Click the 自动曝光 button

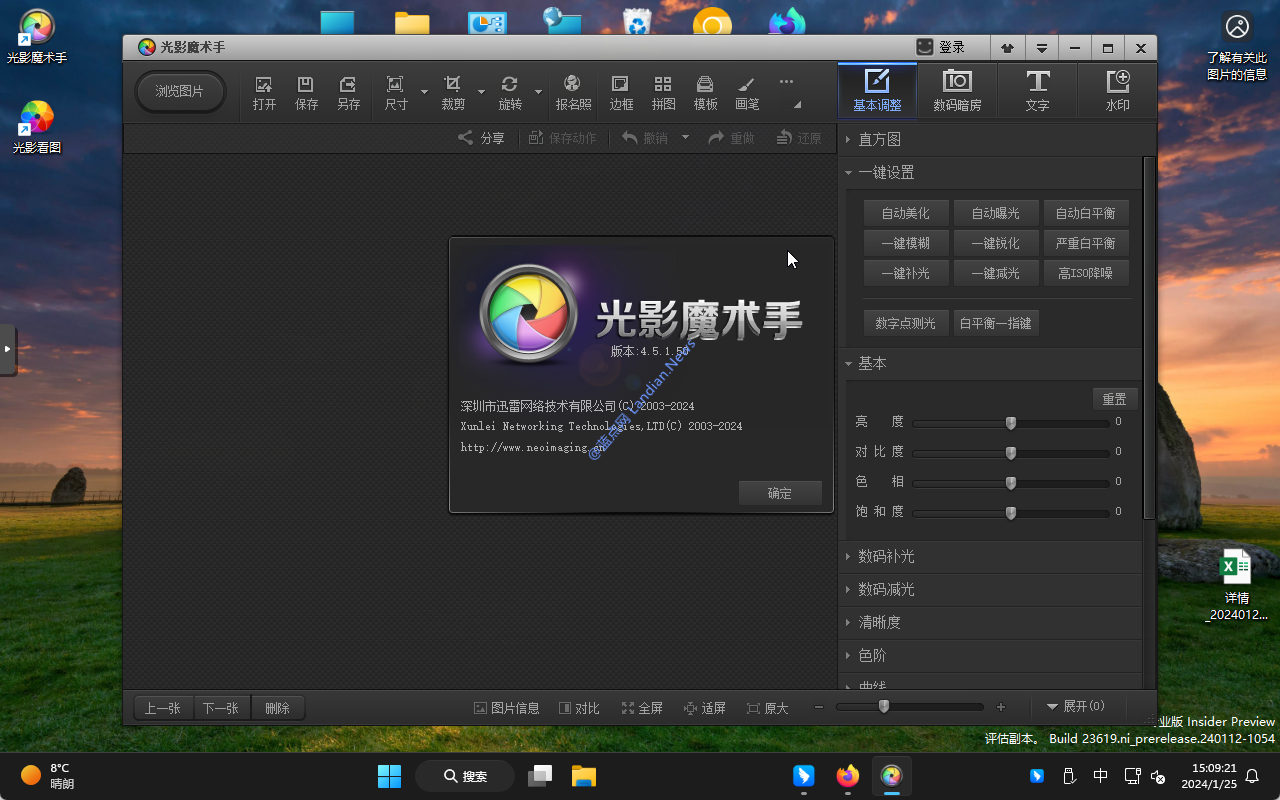(995, 213)
